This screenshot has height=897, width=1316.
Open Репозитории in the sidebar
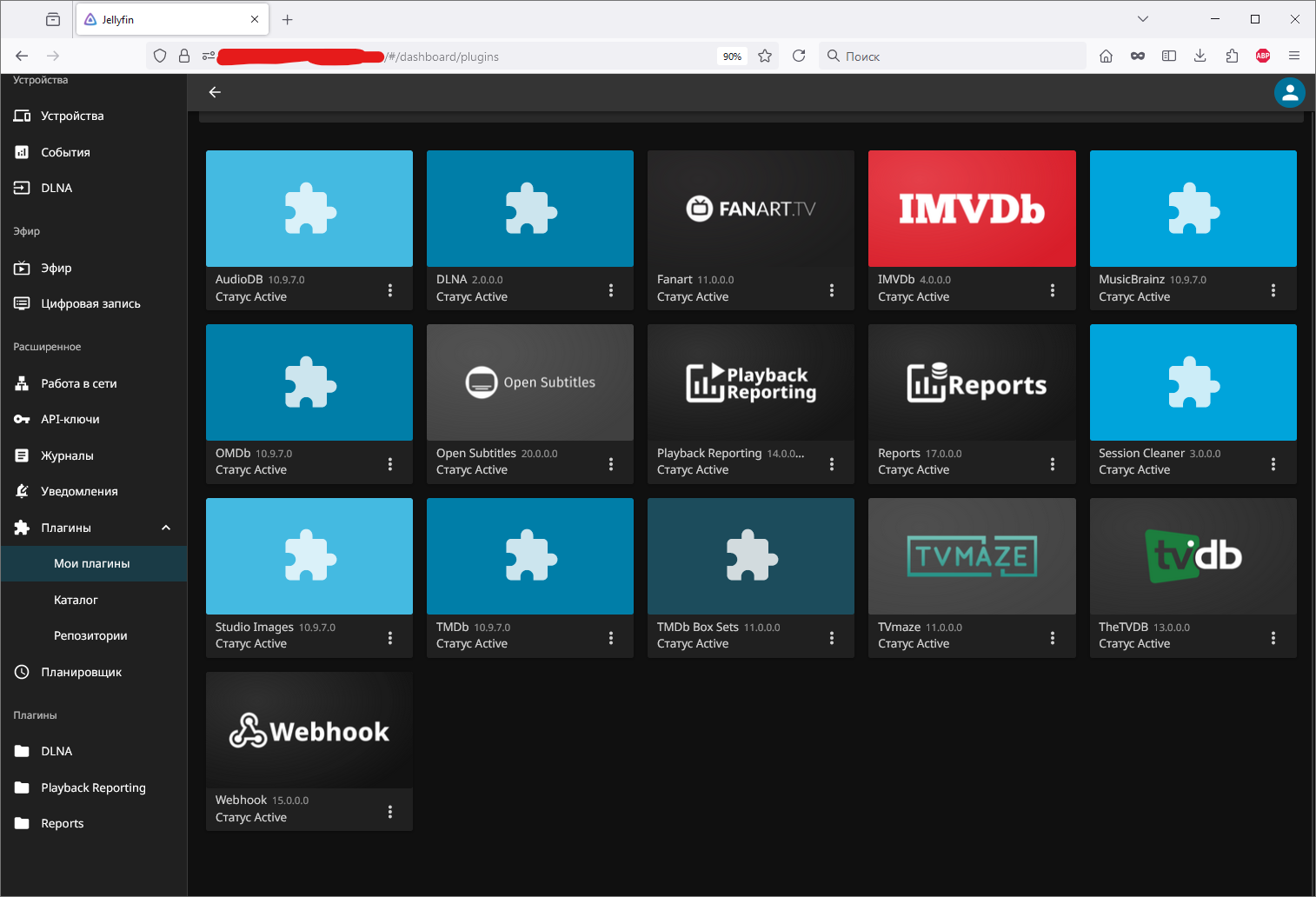tap(94, 635)
